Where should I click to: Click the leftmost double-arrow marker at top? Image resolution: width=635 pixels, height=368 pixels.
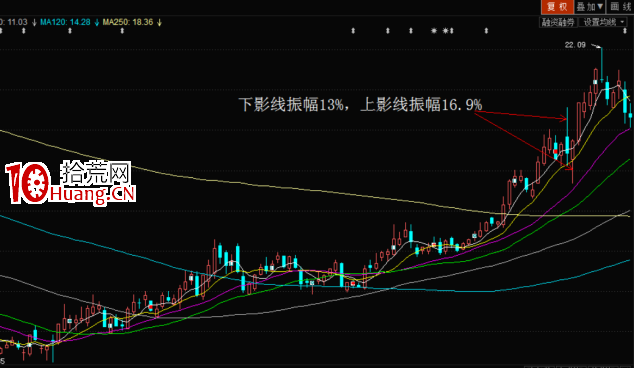[x=1, y=31]
